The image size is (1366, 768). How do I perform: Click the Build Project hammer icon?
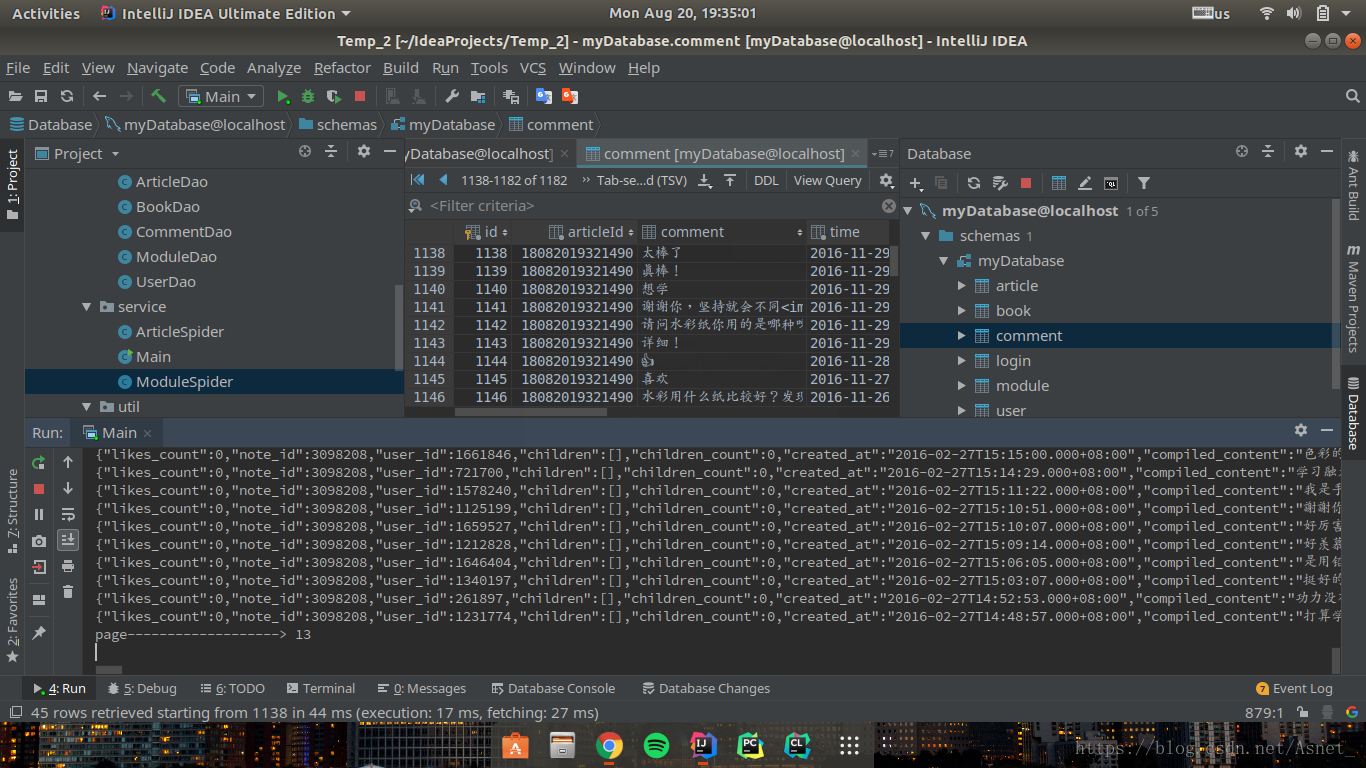coord(158,96)
